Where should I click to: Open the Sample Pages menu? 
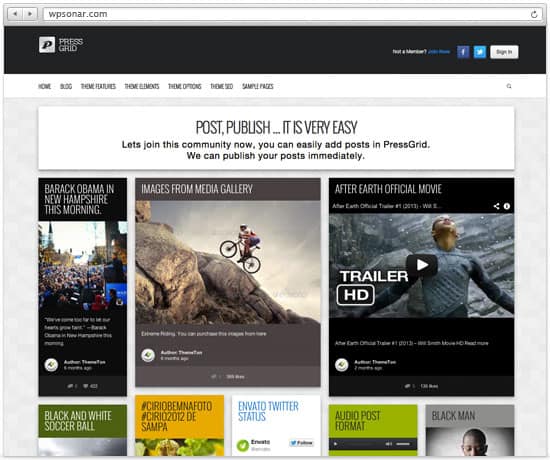(x=258, y=86)
